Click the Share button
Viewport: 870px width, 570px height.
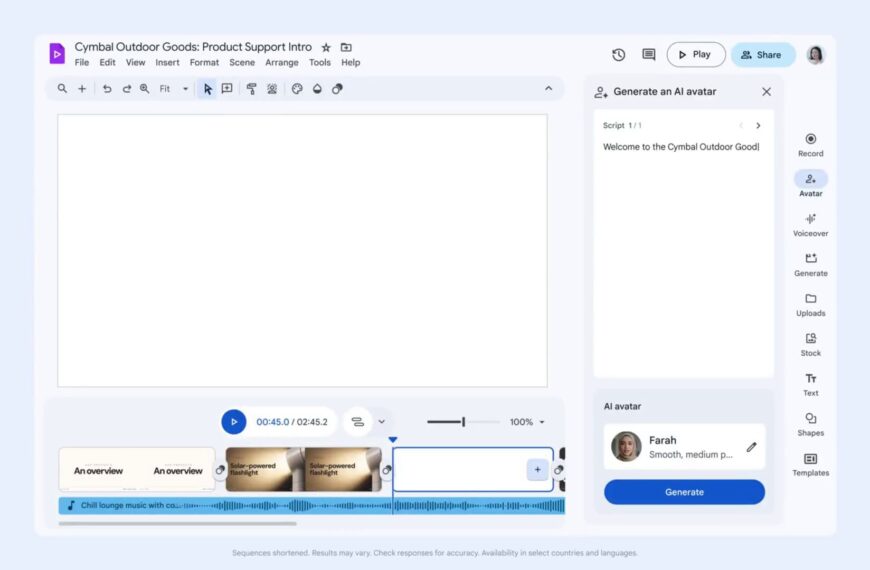(x=762, y=55)
